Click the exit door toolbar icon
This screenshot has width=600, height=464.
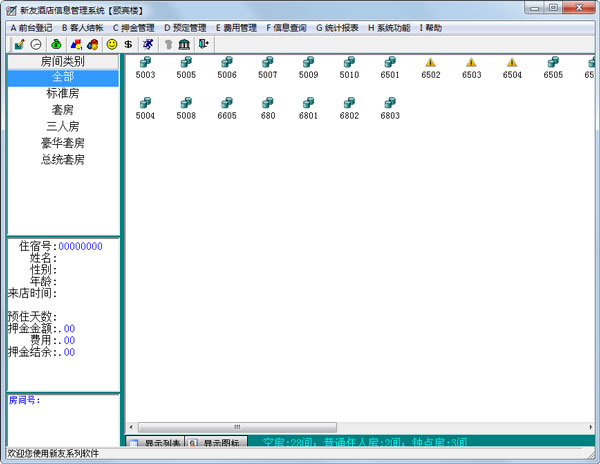pyautogui.click(x=203, y=44)
